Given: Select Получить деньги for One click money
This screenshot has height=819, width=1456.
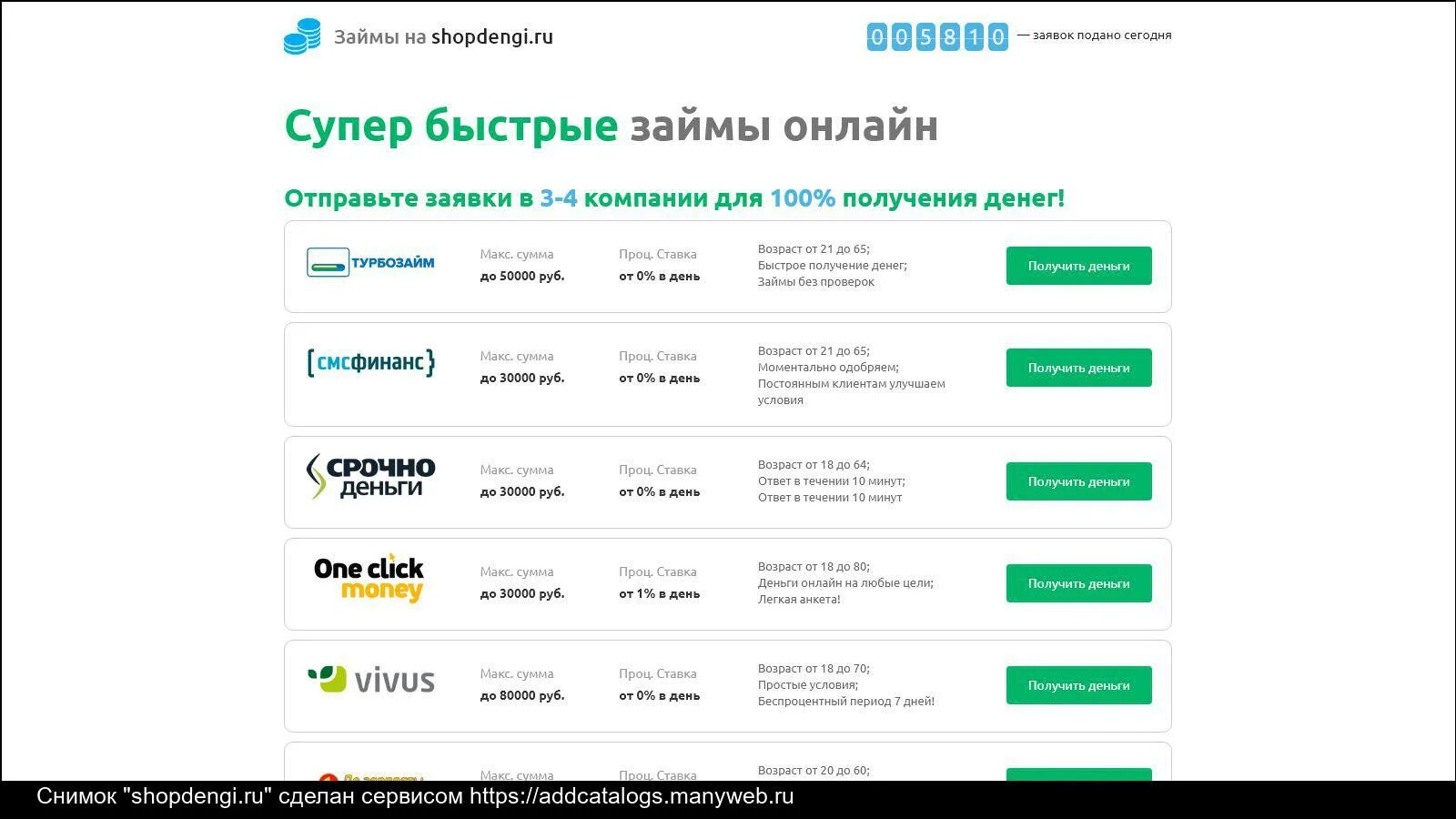Looking at the screenshot, I should pos(1078,583).
